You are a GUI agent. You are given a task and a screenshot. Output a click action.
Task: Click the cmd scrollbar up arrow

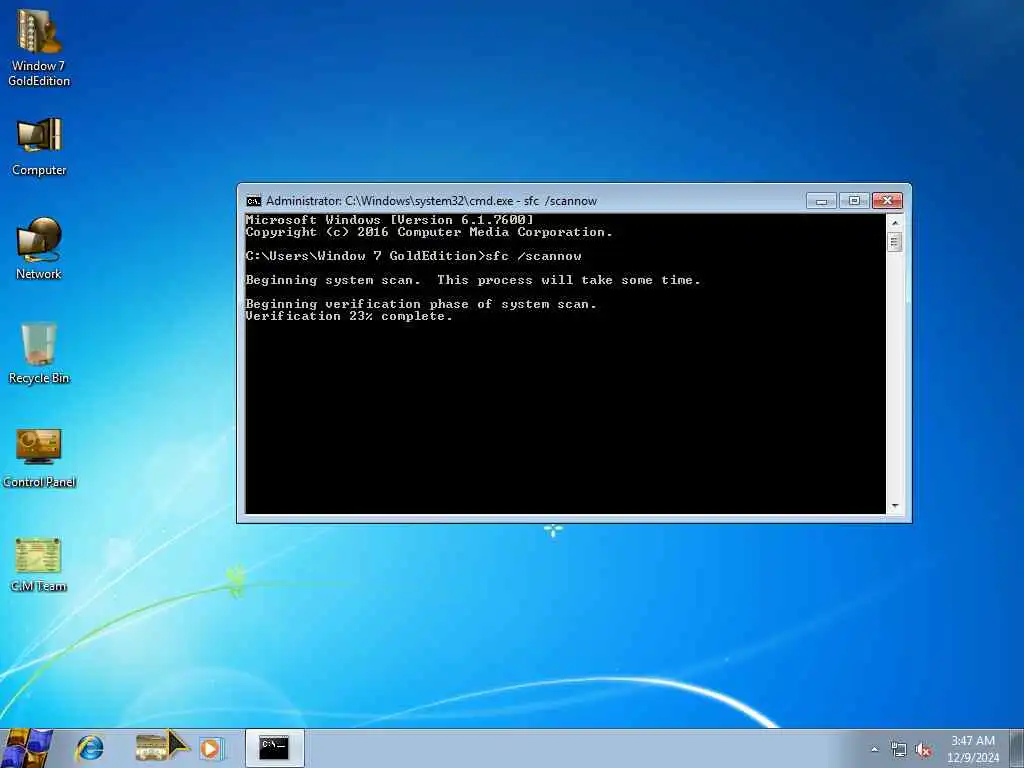895,223
